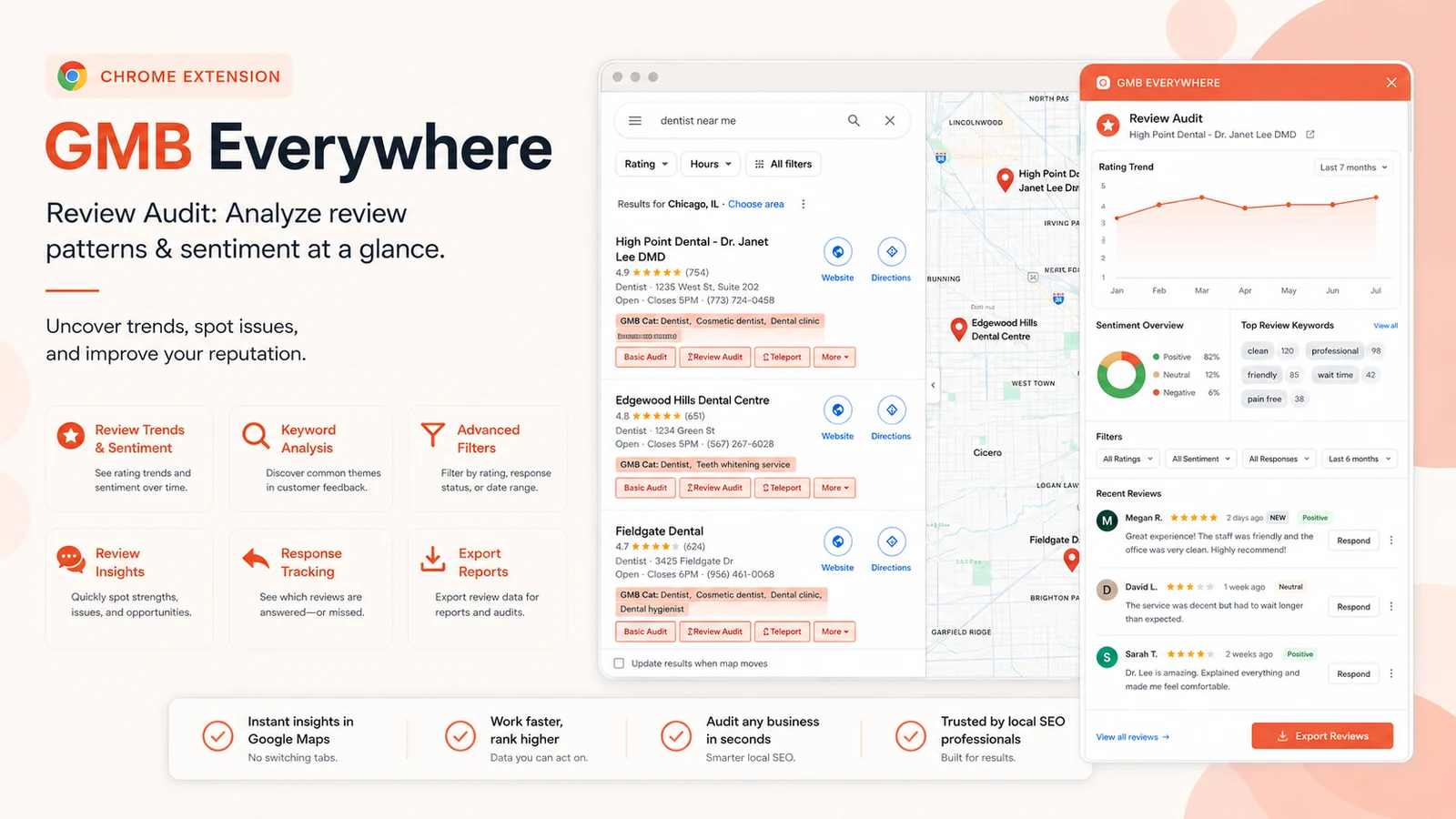
Task: Open the Hours filter dropdown
Action: click(x=711, y=164)
